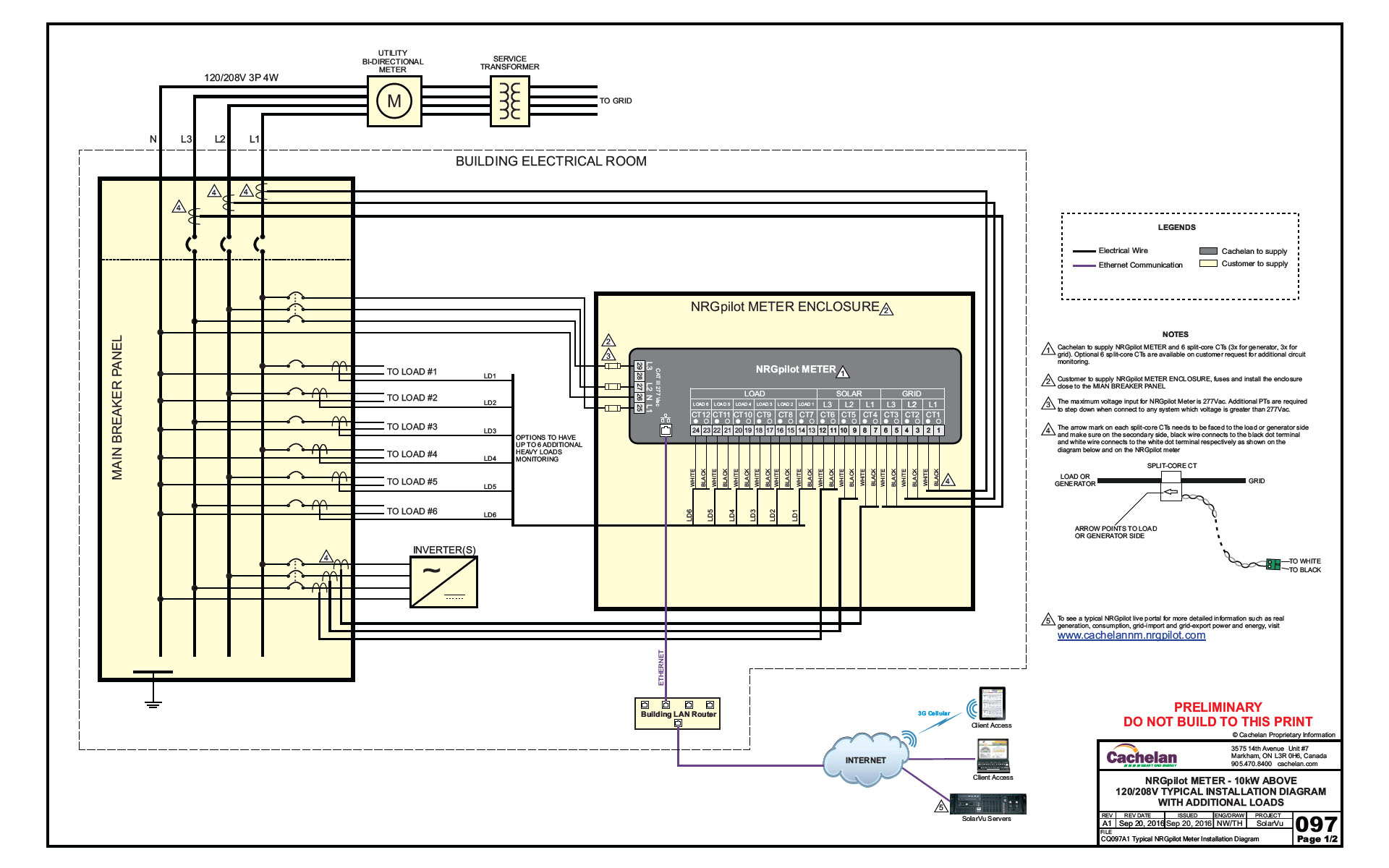This screenshot has height=868, width=1389.
Task: Click the laptop Client Access icon
Action: (993, 756)
